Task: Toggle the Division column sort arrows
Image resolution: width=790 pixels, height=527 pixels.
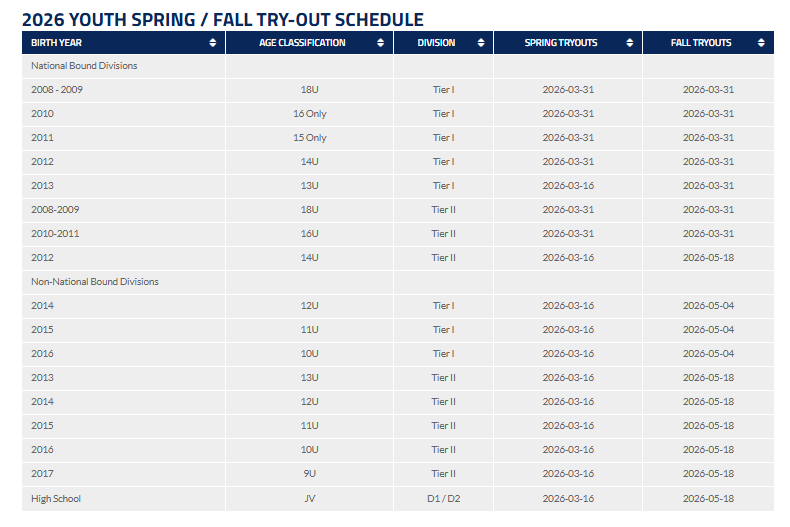Action: tap(481, 43)
